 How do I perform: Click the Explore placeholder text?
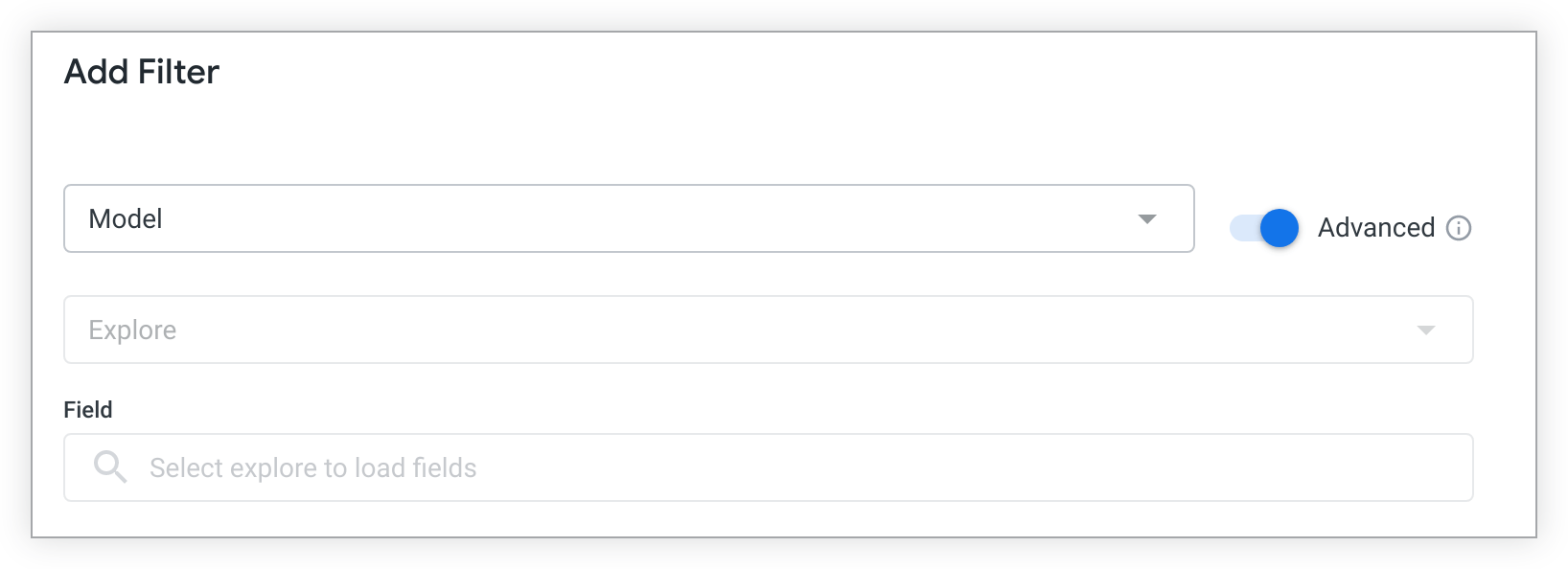pyautogui.click(x=132, y=330)
